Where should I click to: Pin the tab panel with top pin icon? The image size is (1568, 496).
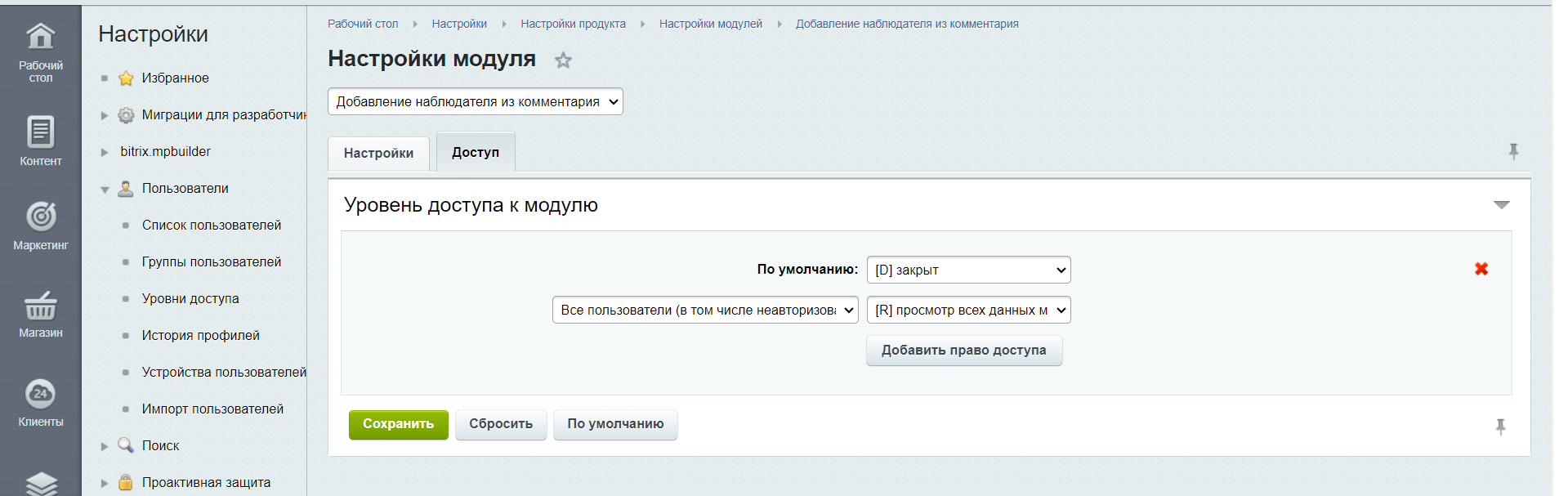[x=1513, y=151]
